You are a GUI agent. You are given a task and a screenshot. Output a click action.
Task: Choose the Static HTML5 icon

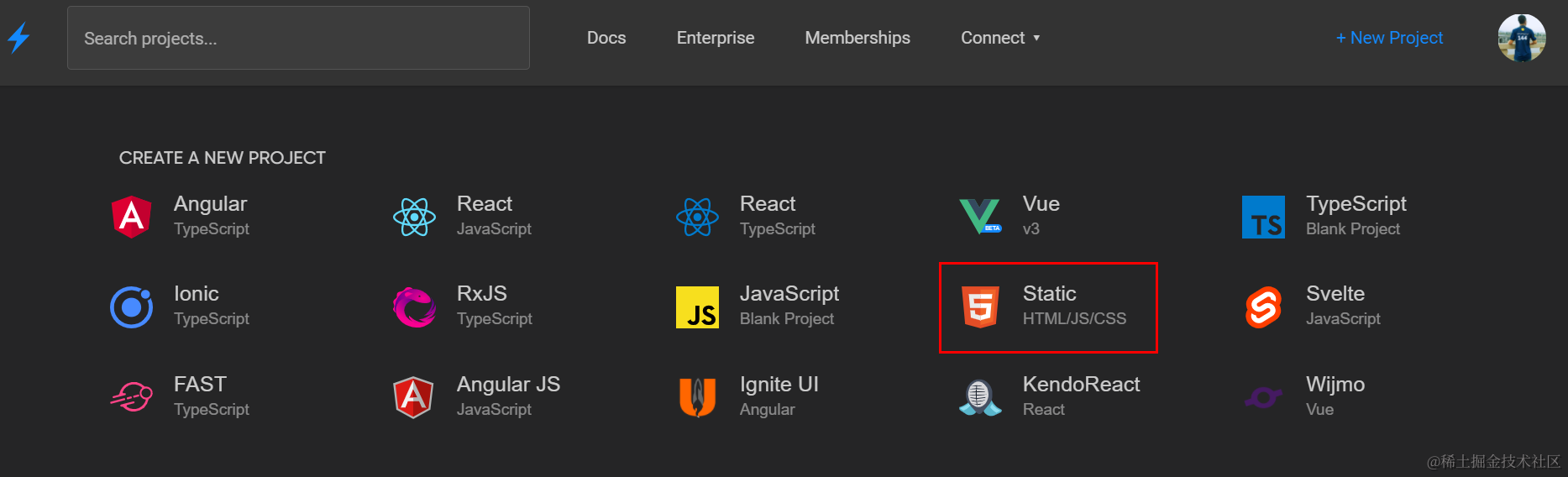(x=980, y=307)
